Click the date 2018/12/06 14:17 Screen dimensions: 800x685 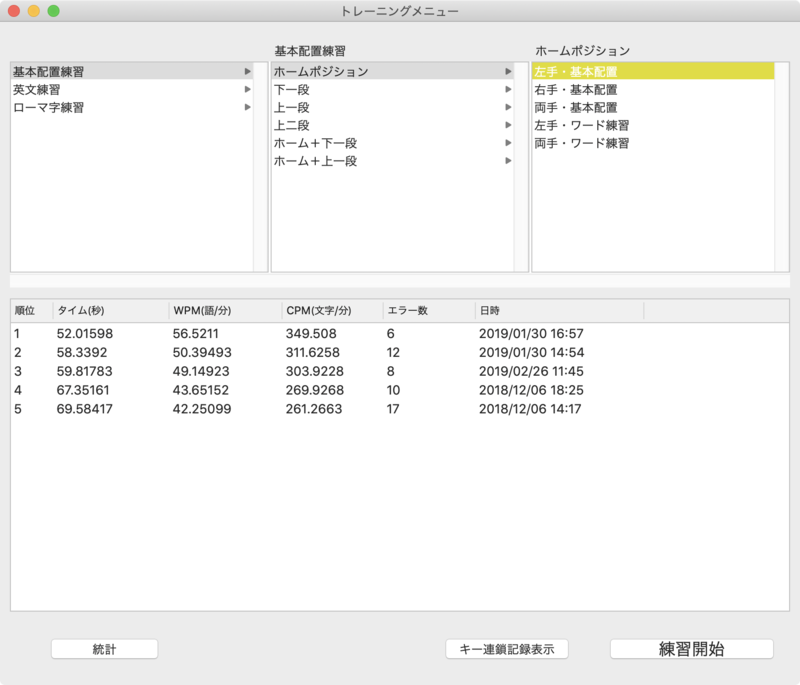[530, 409]
